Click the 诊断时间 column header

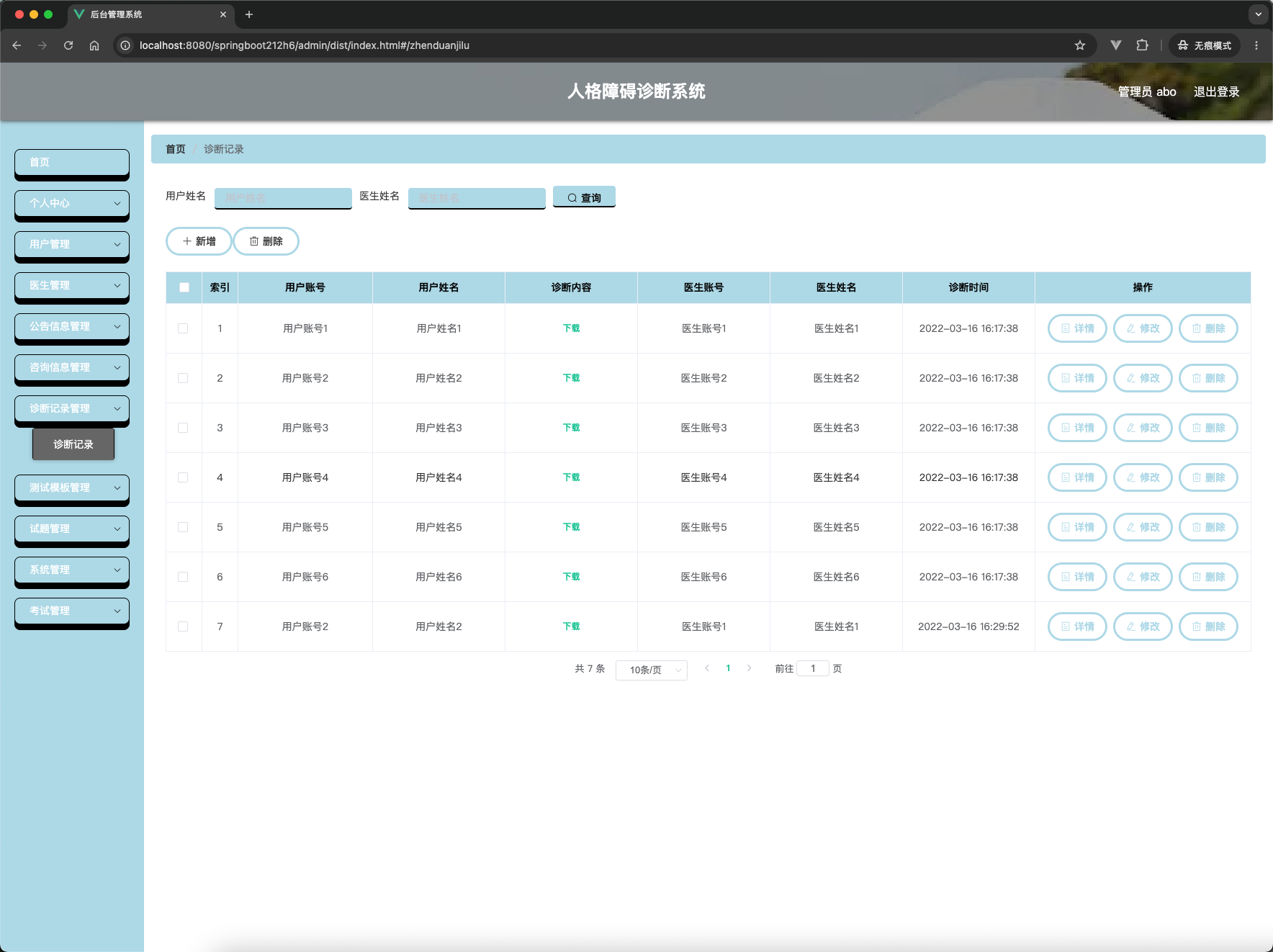(x=968, y=287)
